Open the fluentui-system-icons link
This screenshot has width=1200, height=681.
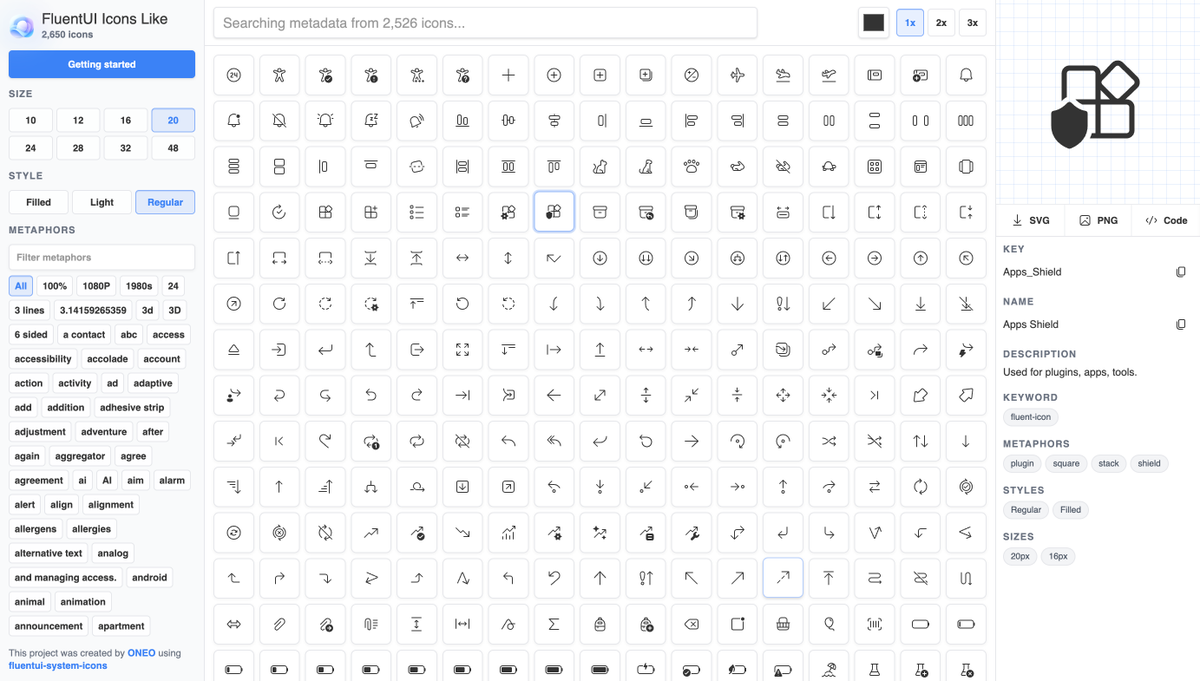point(57,666)
